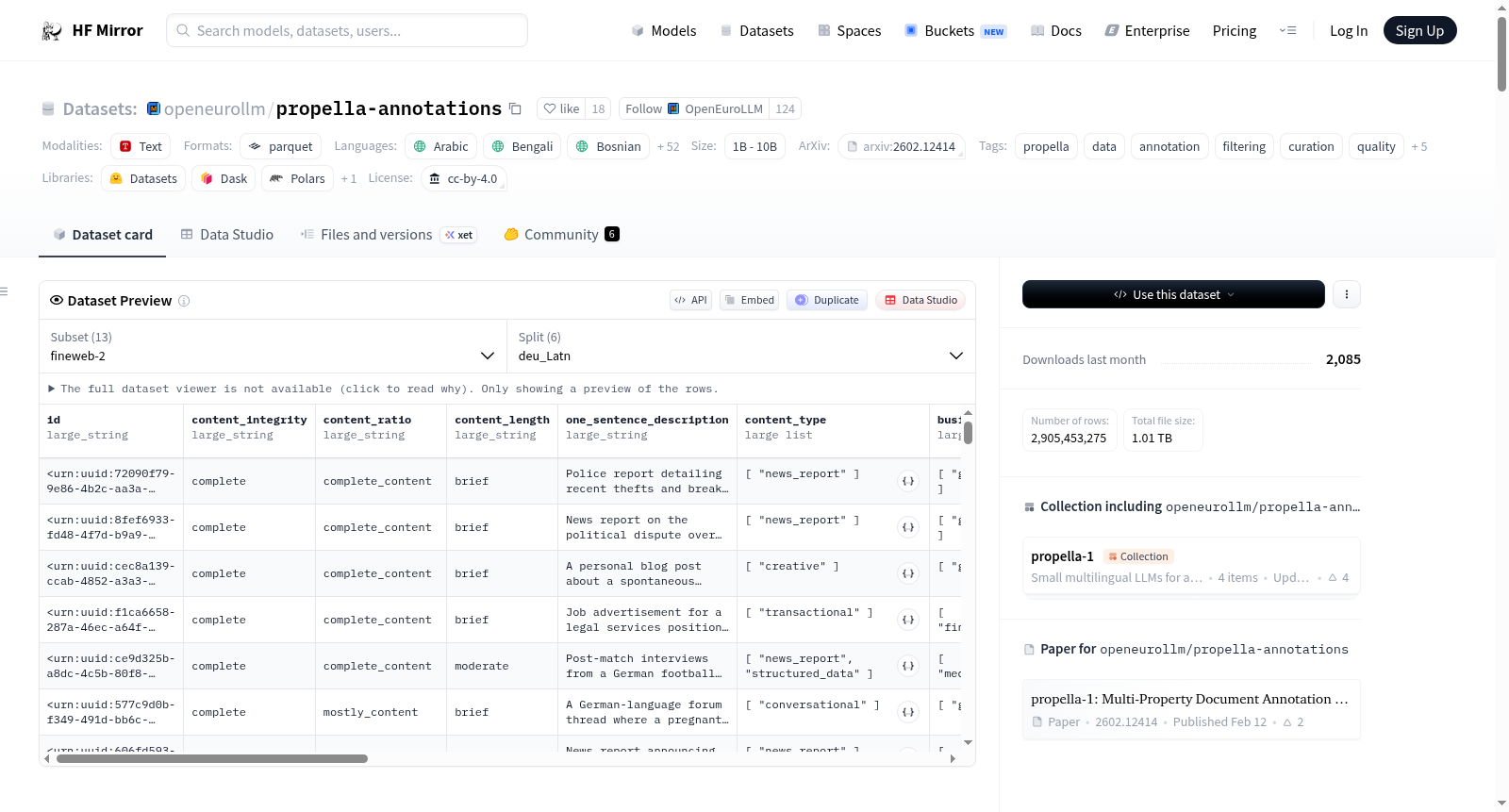
Task: Click the cc-by-4.0 license tag
Action: coord(463,178)
